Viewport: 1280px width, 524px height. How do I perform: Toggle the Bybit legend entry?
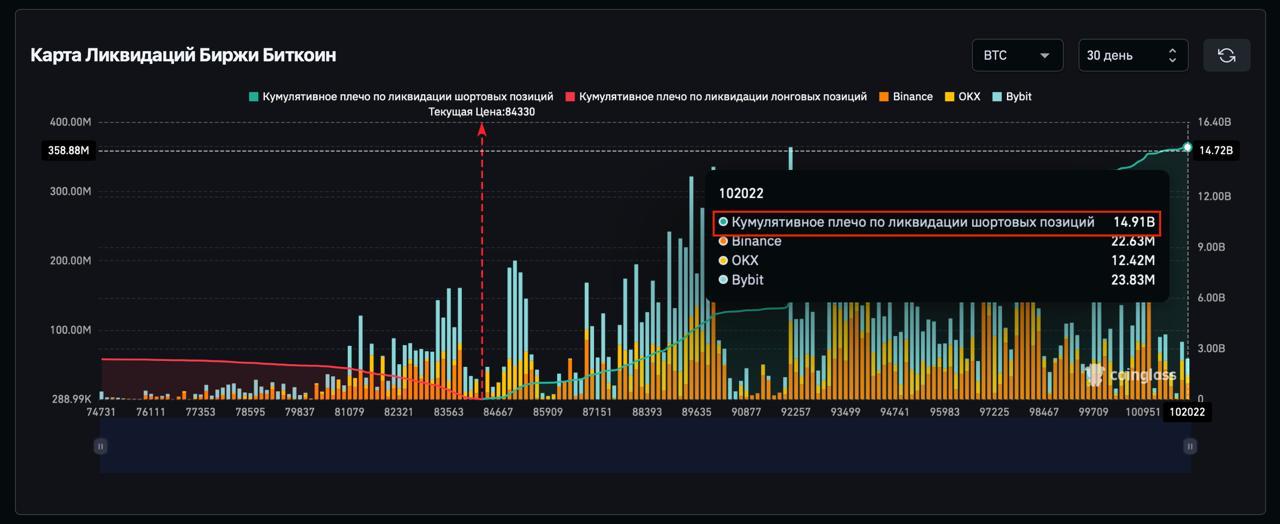1012,97
